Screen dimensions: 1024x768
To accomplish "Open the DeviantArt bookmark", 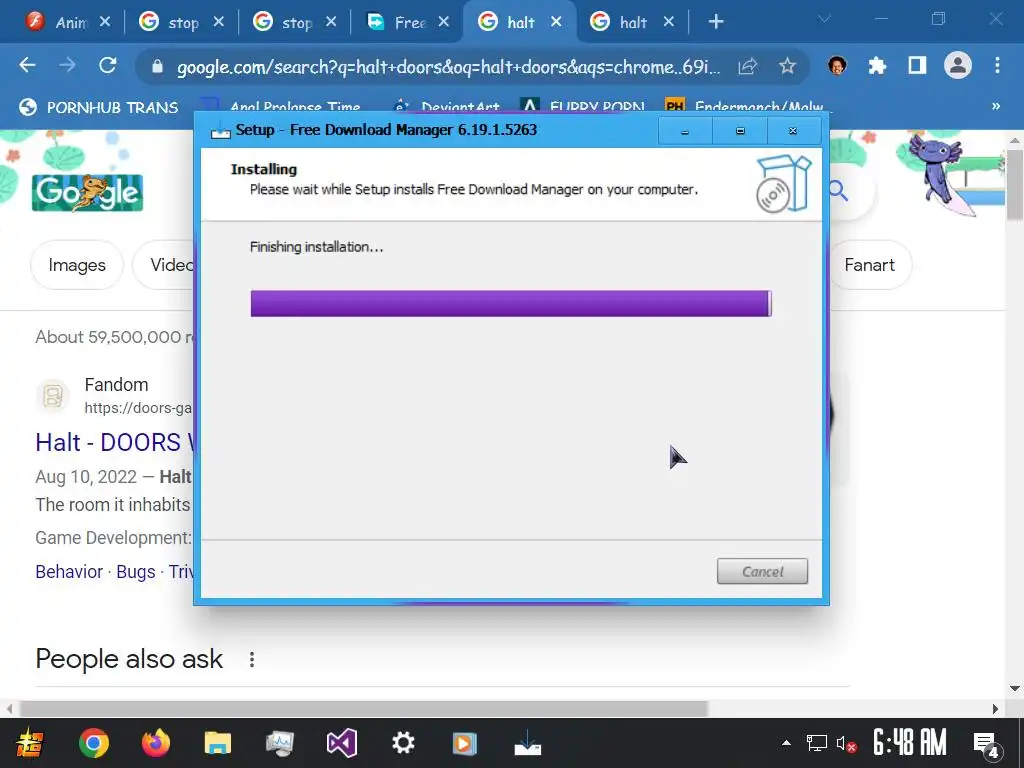I will [448, 106].
